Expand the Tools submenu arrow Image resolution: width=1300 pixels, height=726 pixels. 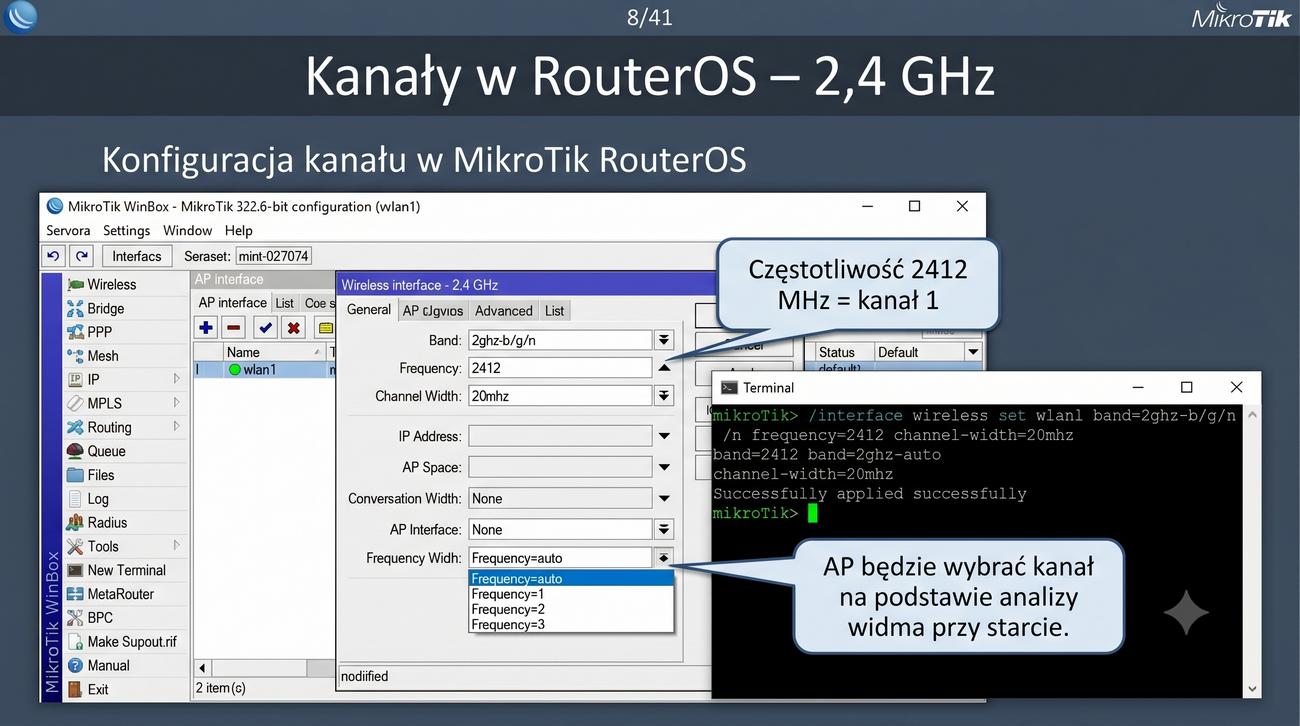(x=177, y=546)
